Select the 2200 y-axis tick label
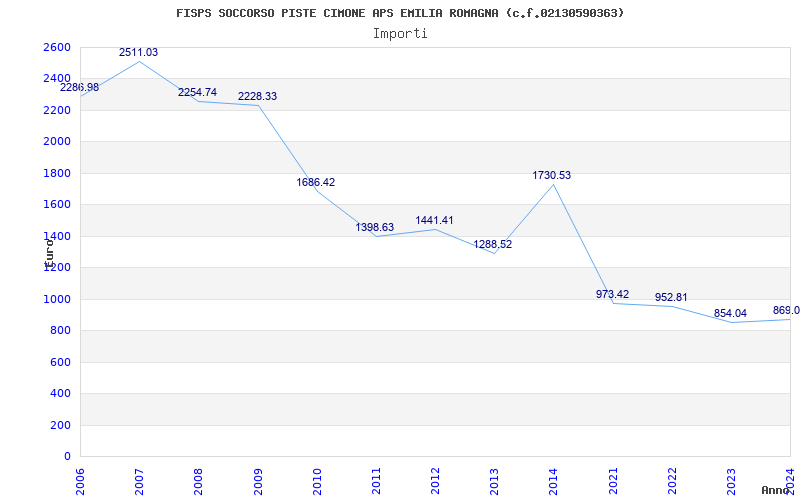 click(57, 110)
